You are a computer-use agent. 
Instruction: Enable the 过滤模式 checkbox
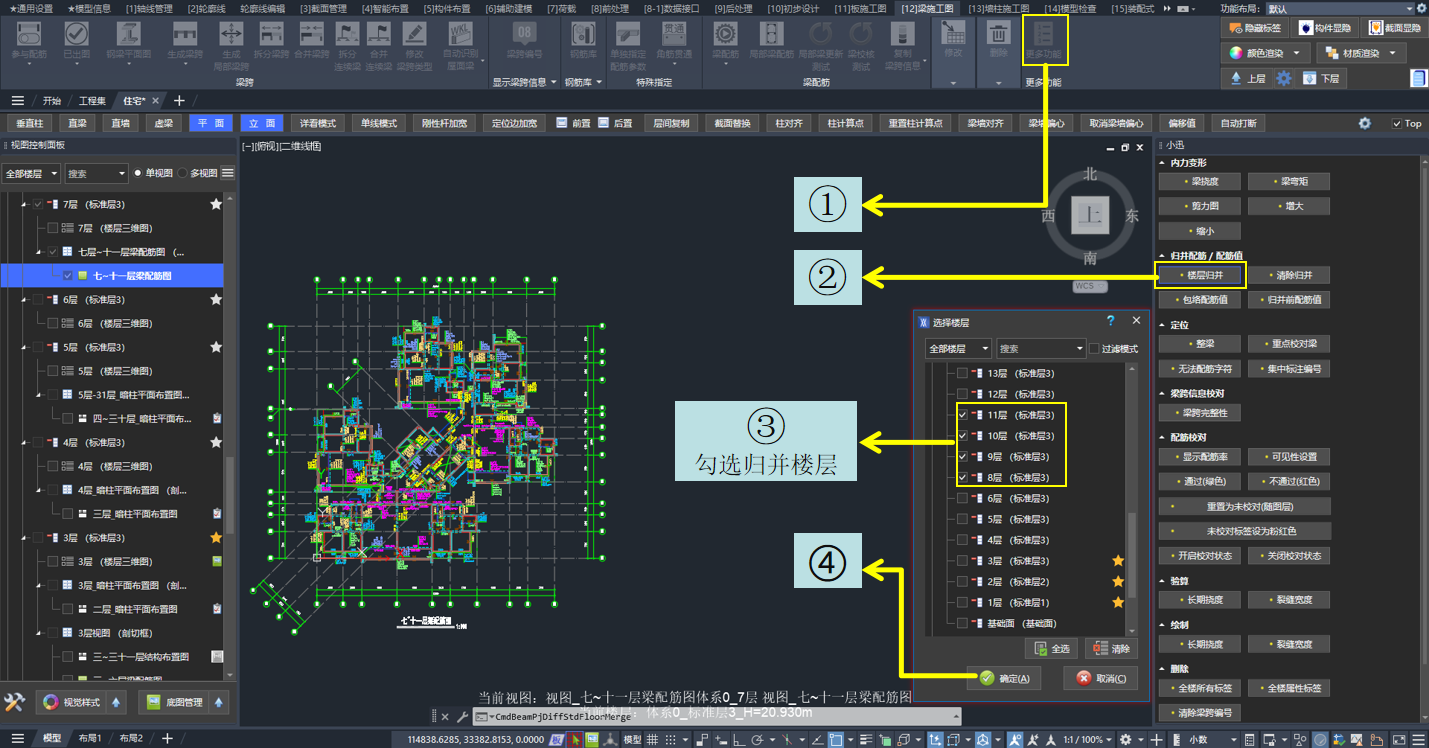1094,349
